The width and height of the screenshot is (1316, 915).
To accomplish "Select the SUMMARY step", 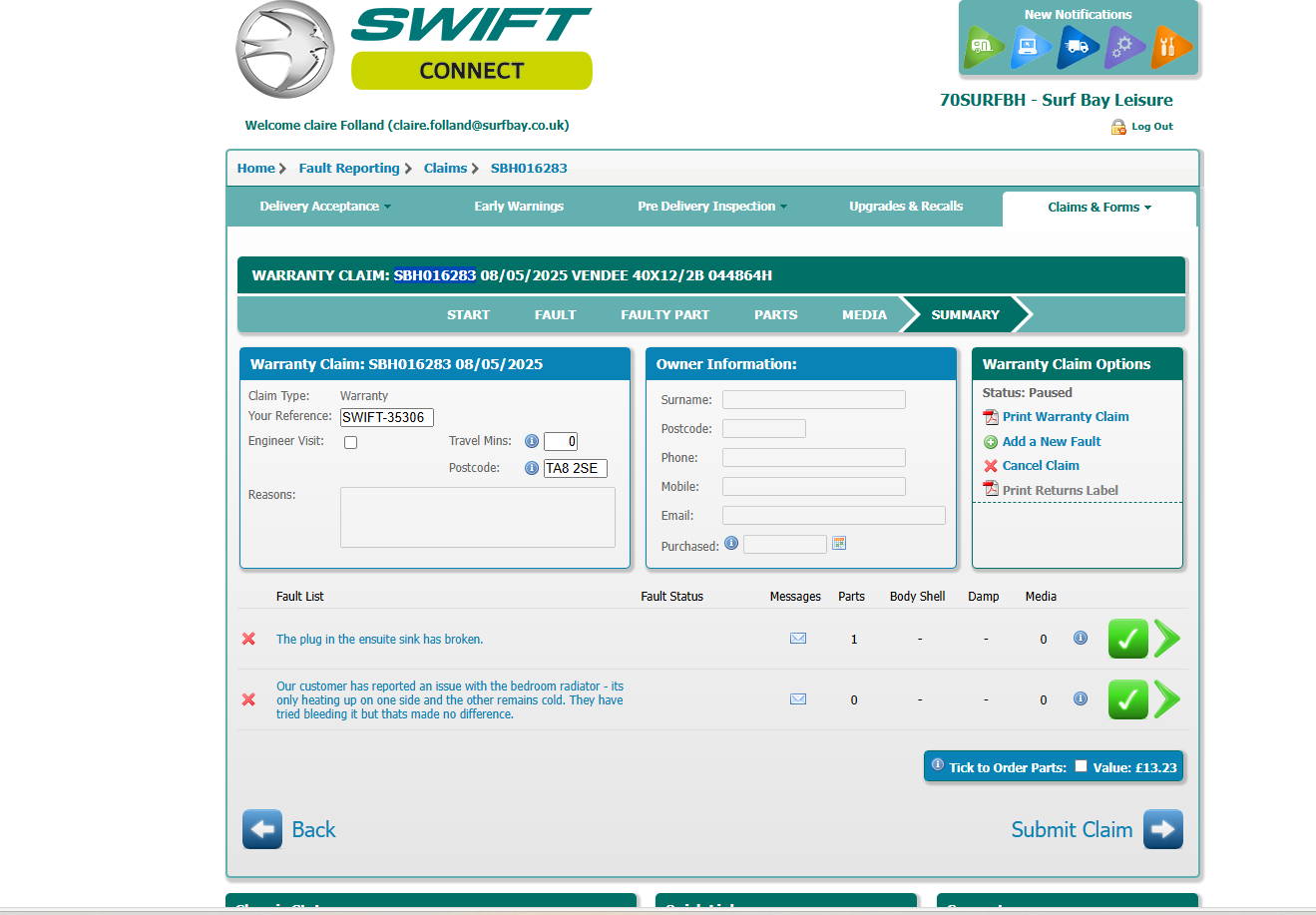I will [965, 314].
